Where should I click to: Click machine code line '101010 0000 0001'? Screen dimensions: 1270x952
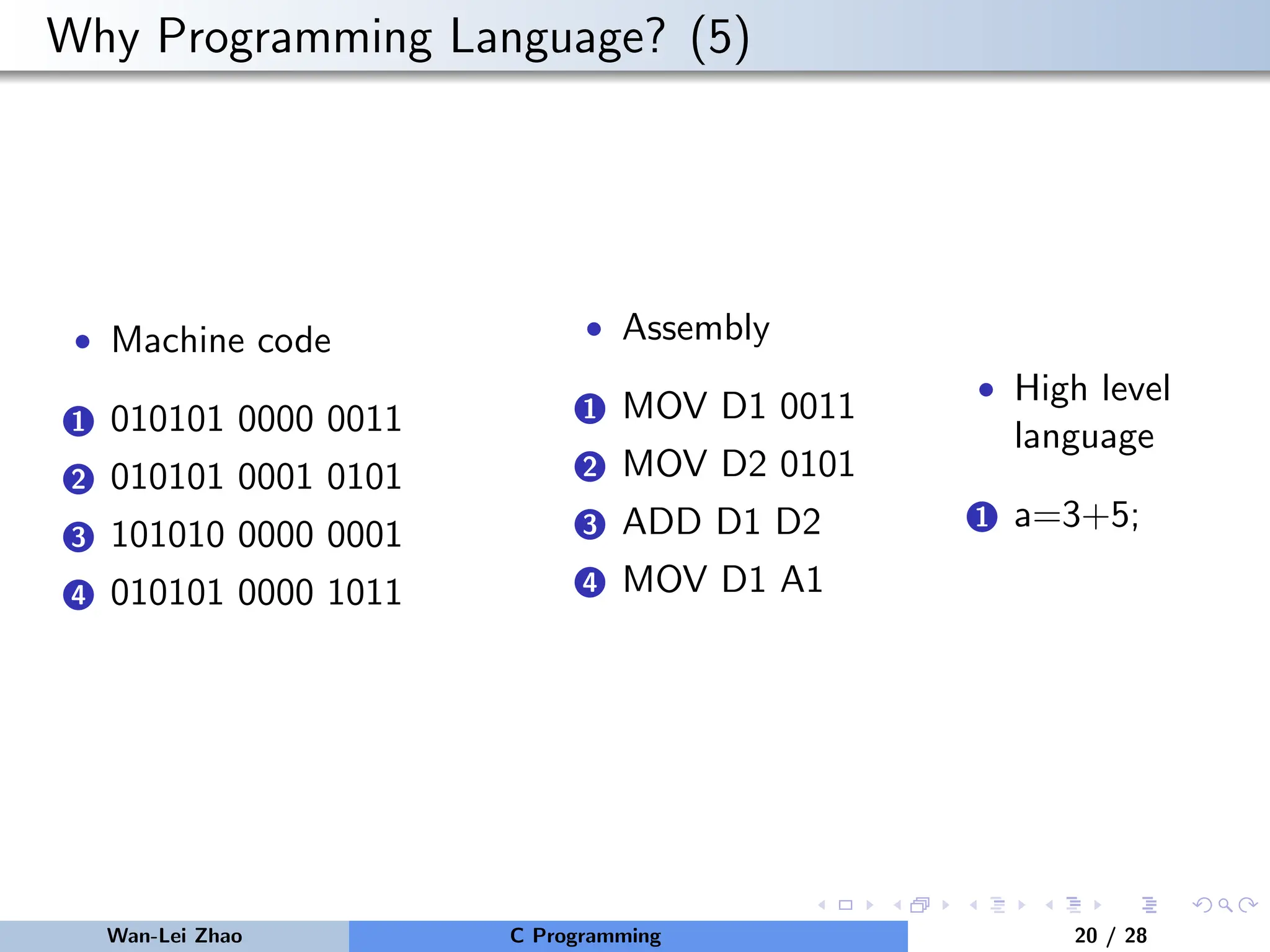[x=256, y=534]
